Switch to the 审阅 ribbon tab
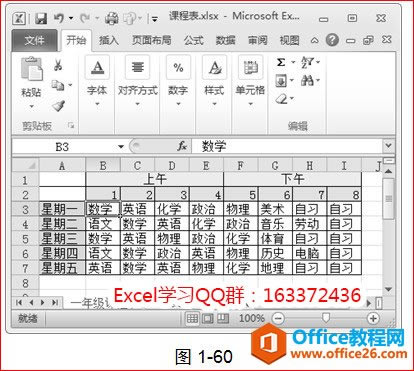Screen dimensions: 414x371 (257, 40)
